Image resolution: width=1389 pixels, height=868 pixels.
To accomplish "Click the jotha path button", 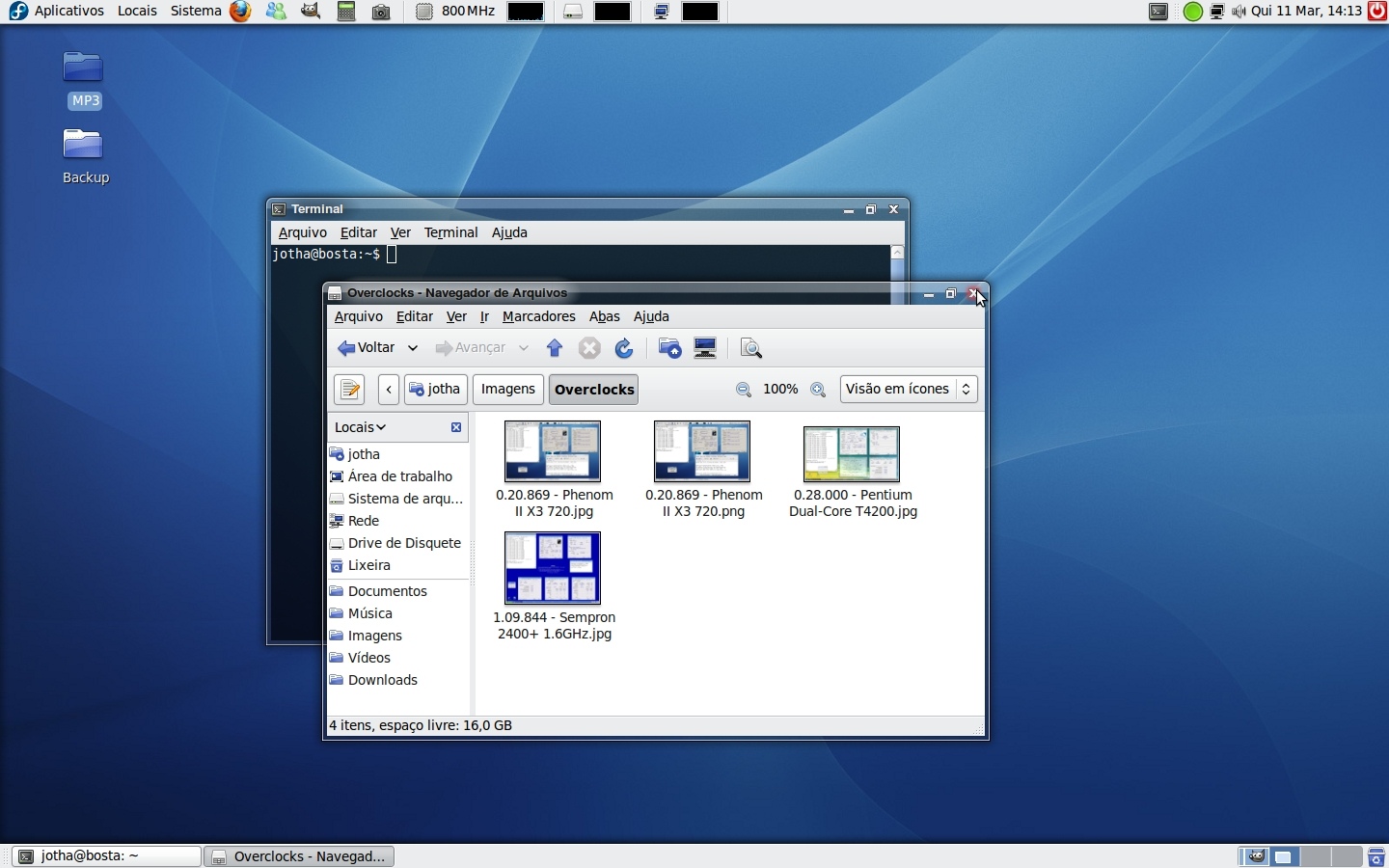I will pyautogui.click(x=436, y=390).
